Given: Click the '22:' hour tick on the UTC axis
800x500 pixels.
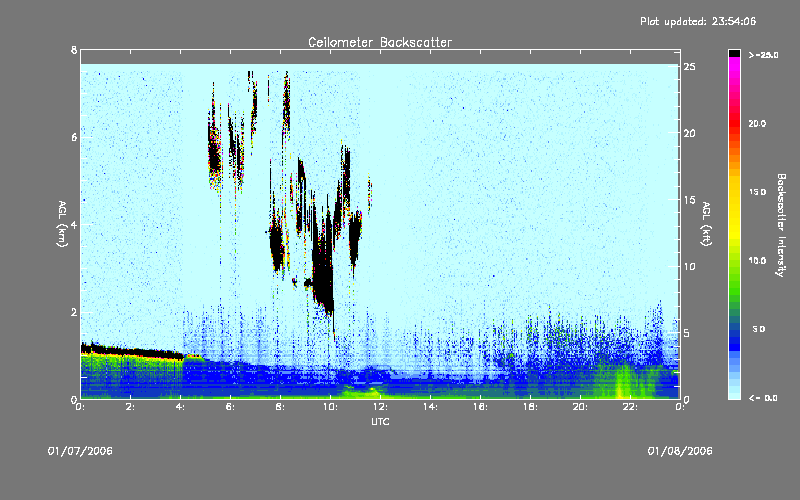Looking at the screenshot, I should coord(630,407).
